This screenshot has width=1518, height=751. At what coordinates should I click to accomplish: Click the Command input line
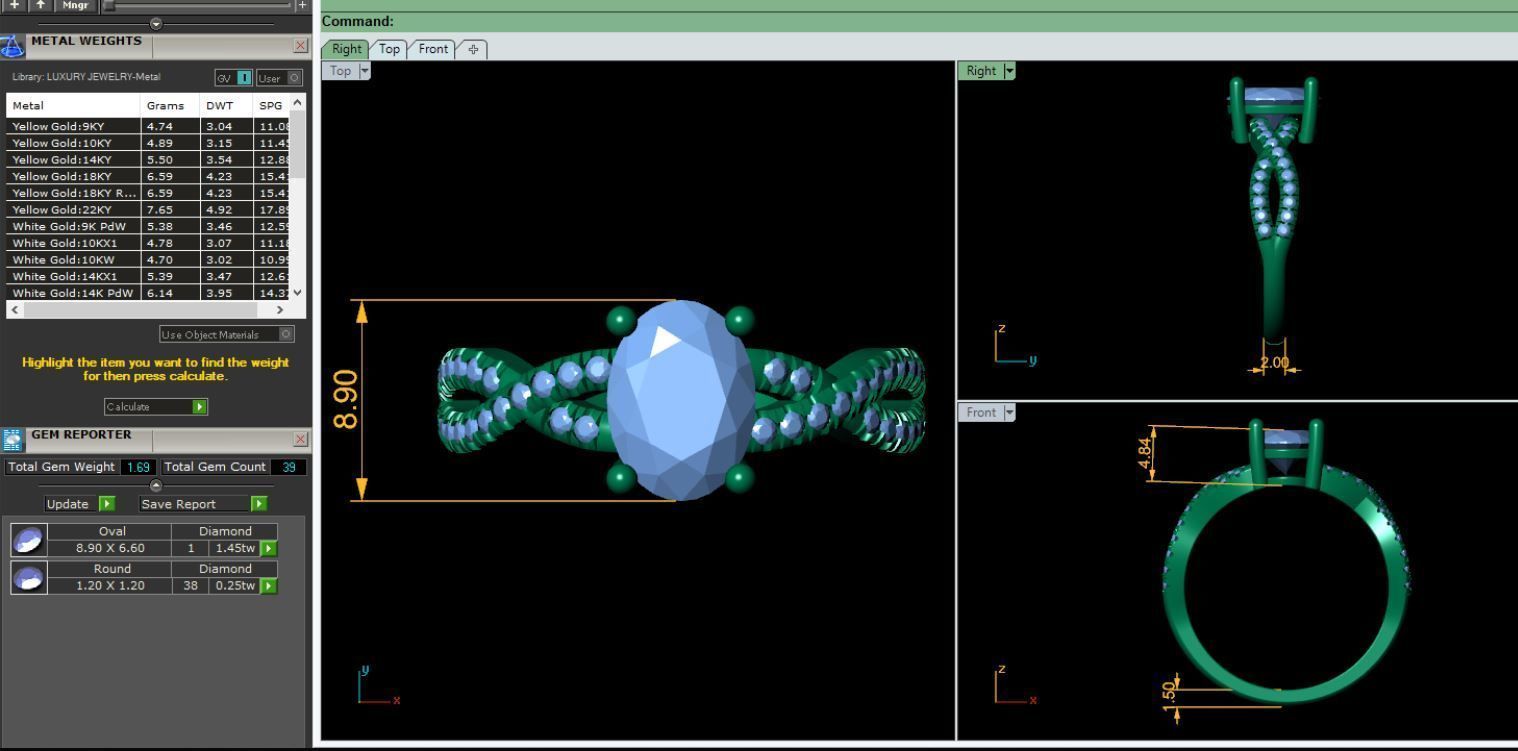pyautogui.click(x=917, y=21)
